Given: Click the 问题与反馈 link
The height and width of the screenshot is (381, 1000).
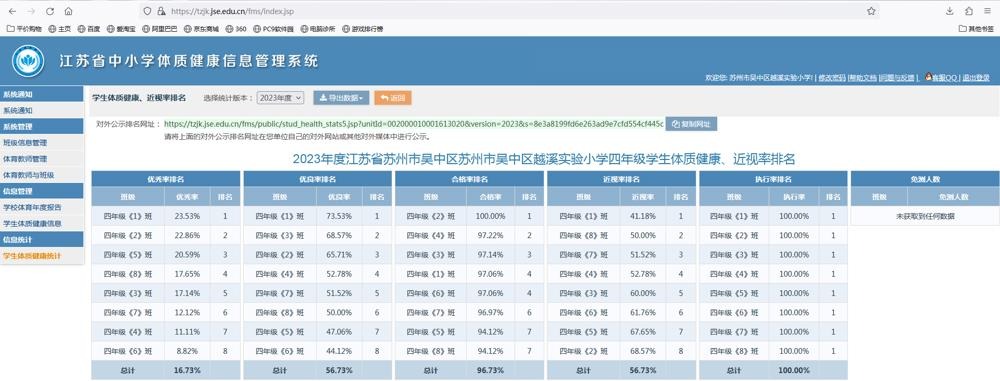Looking at the screenshot, I should pos(897,78).
